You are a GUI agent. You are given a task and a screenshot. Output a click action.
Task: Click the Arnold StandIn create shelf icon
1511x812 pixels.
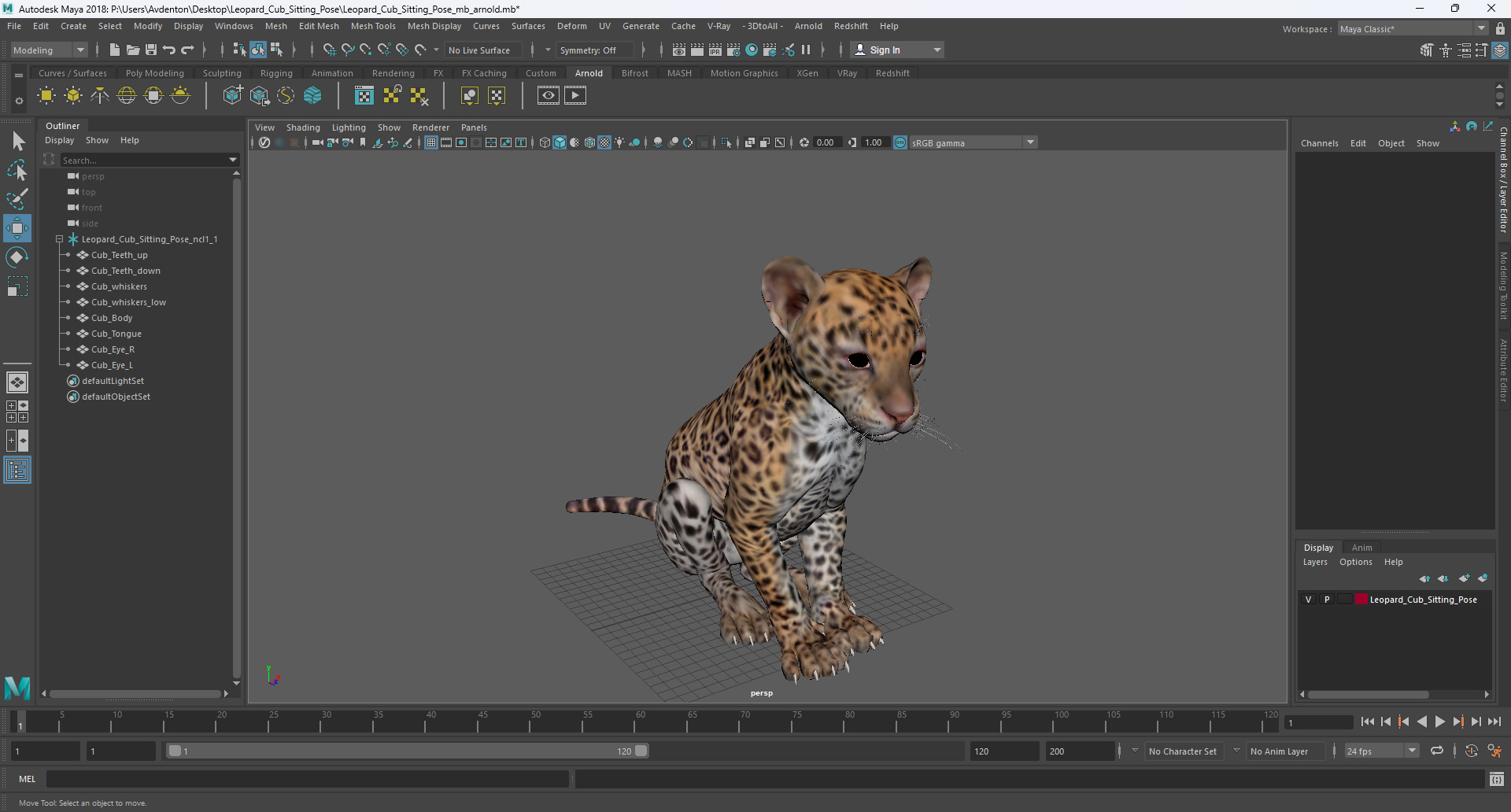coord(233,96)
